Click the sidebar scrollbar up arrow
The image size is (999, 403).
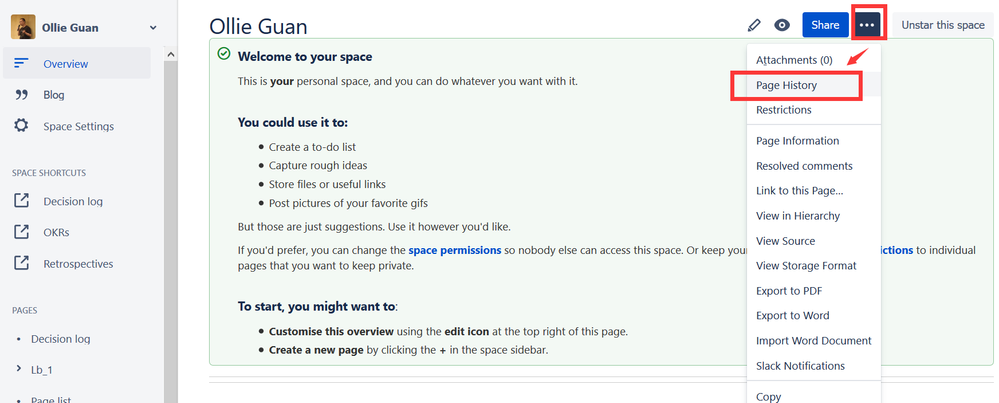coord(170,55)
